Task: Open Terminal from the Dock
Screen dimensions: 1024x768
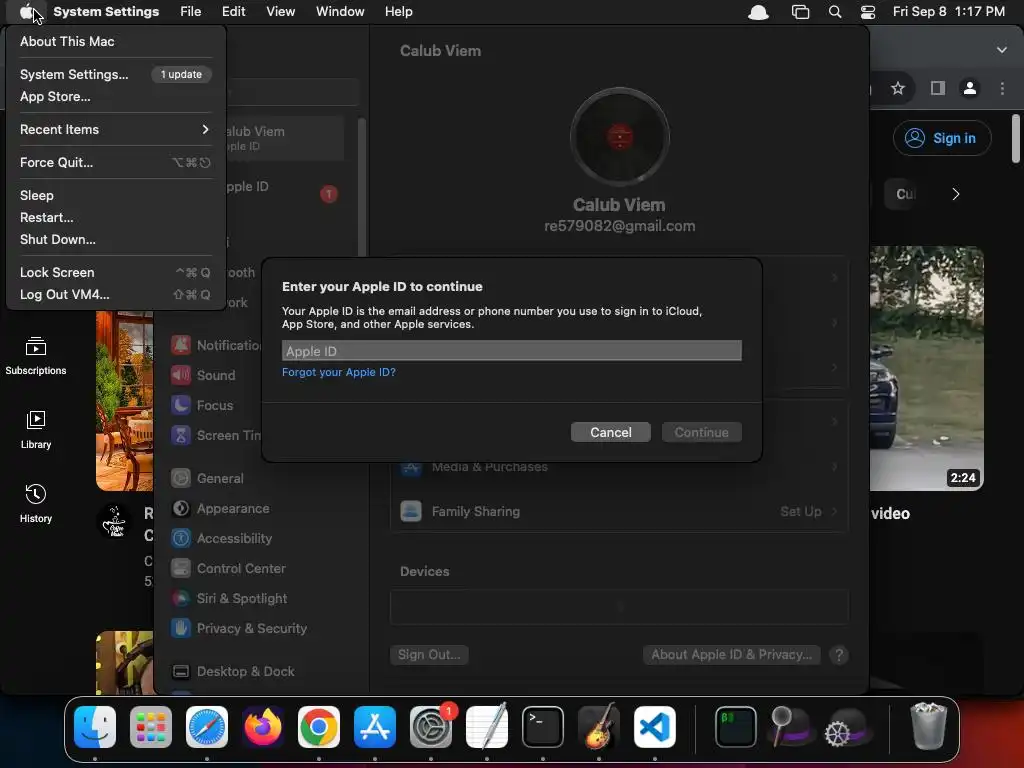Action: point(543,727)
